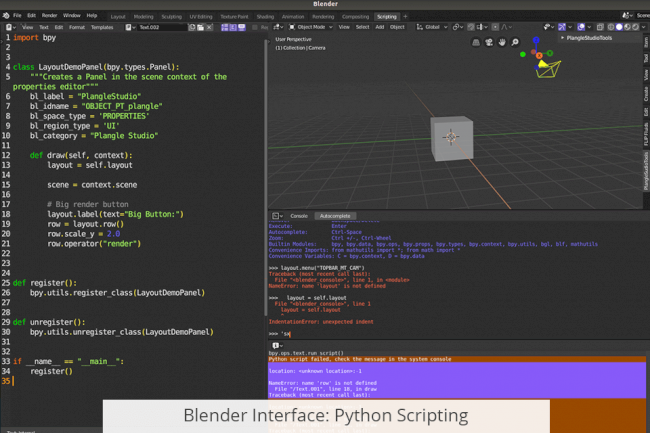This screenshot has height=433, width=650.
Task: Switch viewport to solid shading
Action: click(619, 27)
